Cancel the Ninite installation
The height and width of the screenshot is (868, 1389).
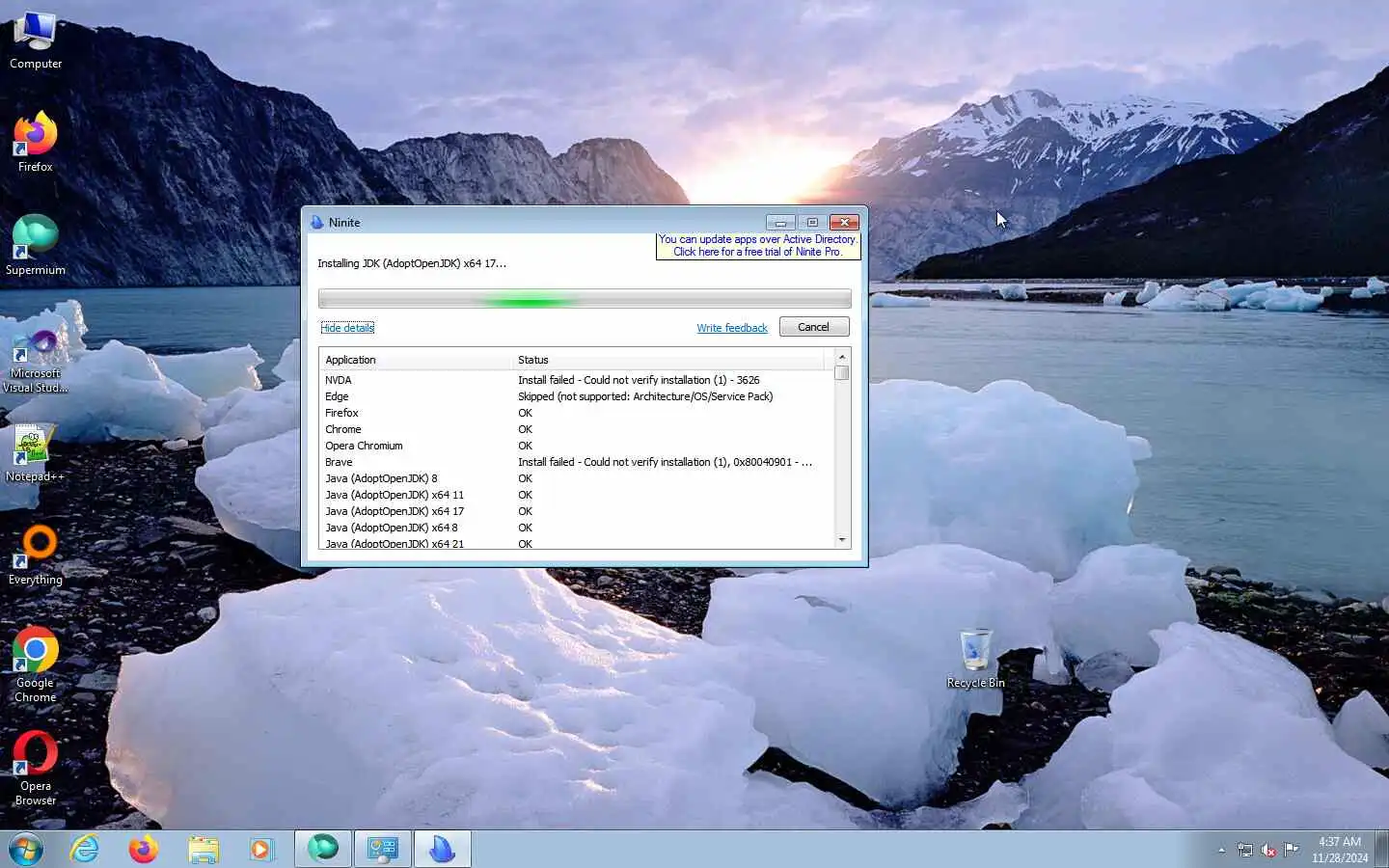pos(814,327)
